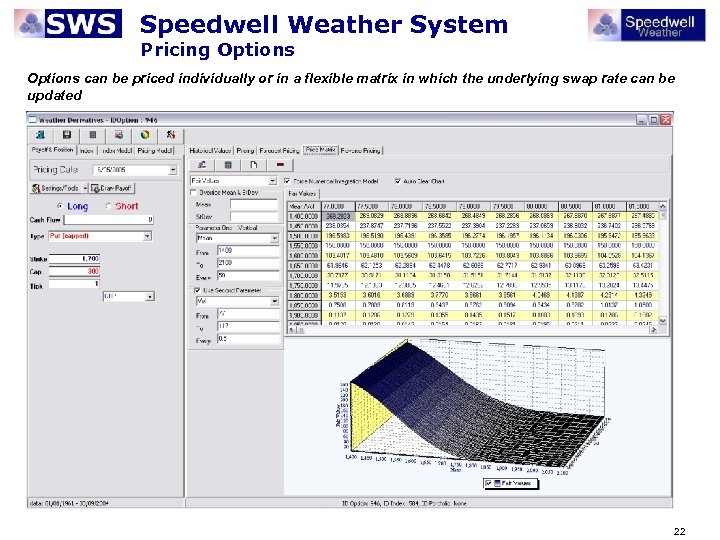Click the calculate icon in Price Matrix toolbar
Viewport: 720px width, 540px height.
click(202, 165)
